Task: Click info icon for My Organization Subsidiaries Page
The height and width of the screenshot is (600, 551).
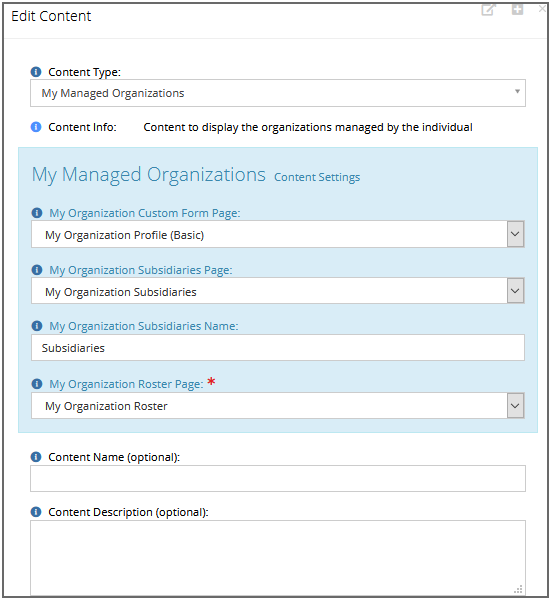Action: 37,270
